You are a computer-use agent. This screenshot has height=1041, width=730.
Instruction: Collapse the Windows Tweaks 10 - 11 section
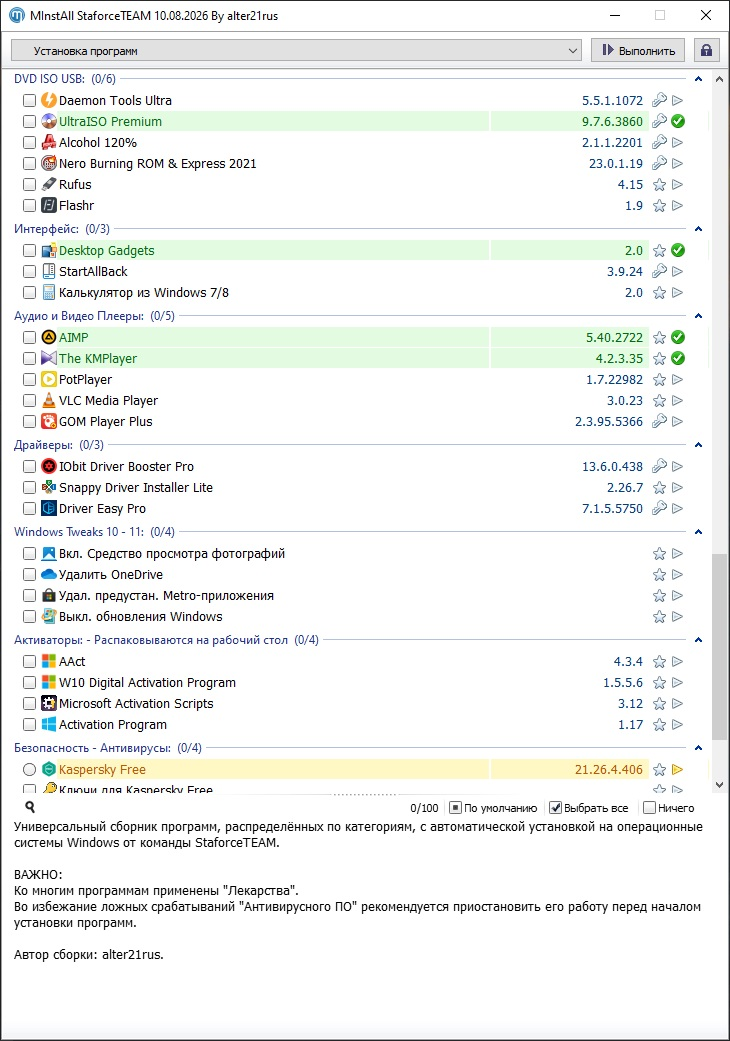pyautogui.click(x=698, y=532)
